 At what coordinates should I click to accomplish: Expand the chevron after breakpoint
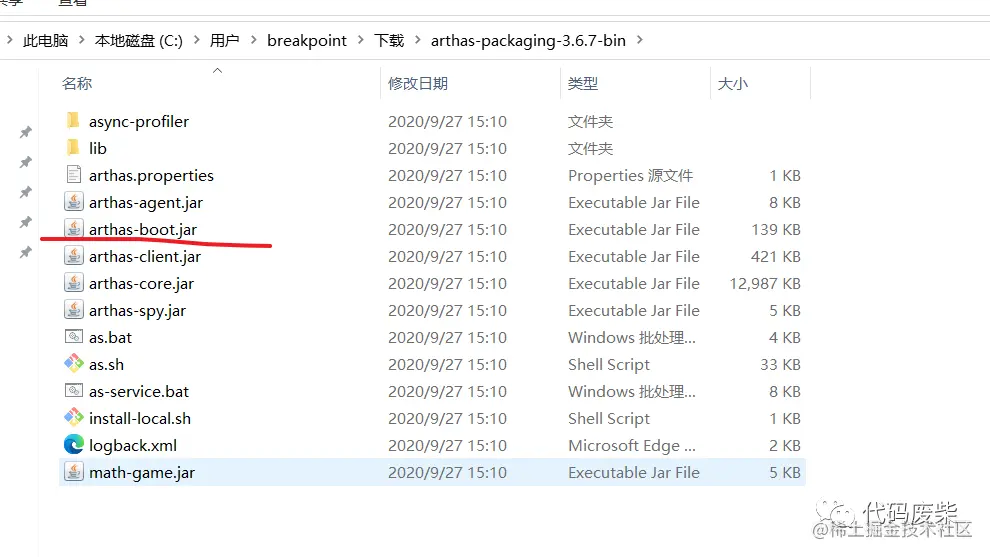361,40
